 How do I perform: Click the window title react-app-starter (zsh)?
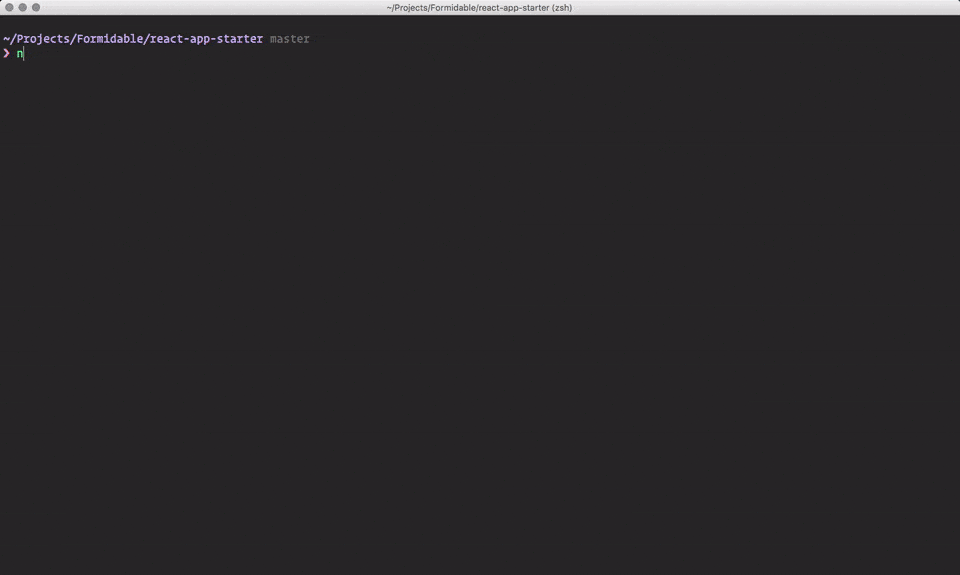coord(479,8)
